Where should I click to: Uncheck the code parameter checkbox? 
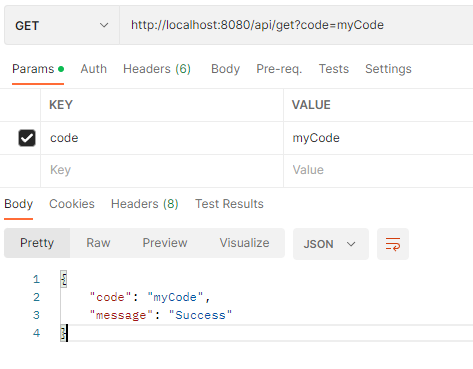[27, 138]
